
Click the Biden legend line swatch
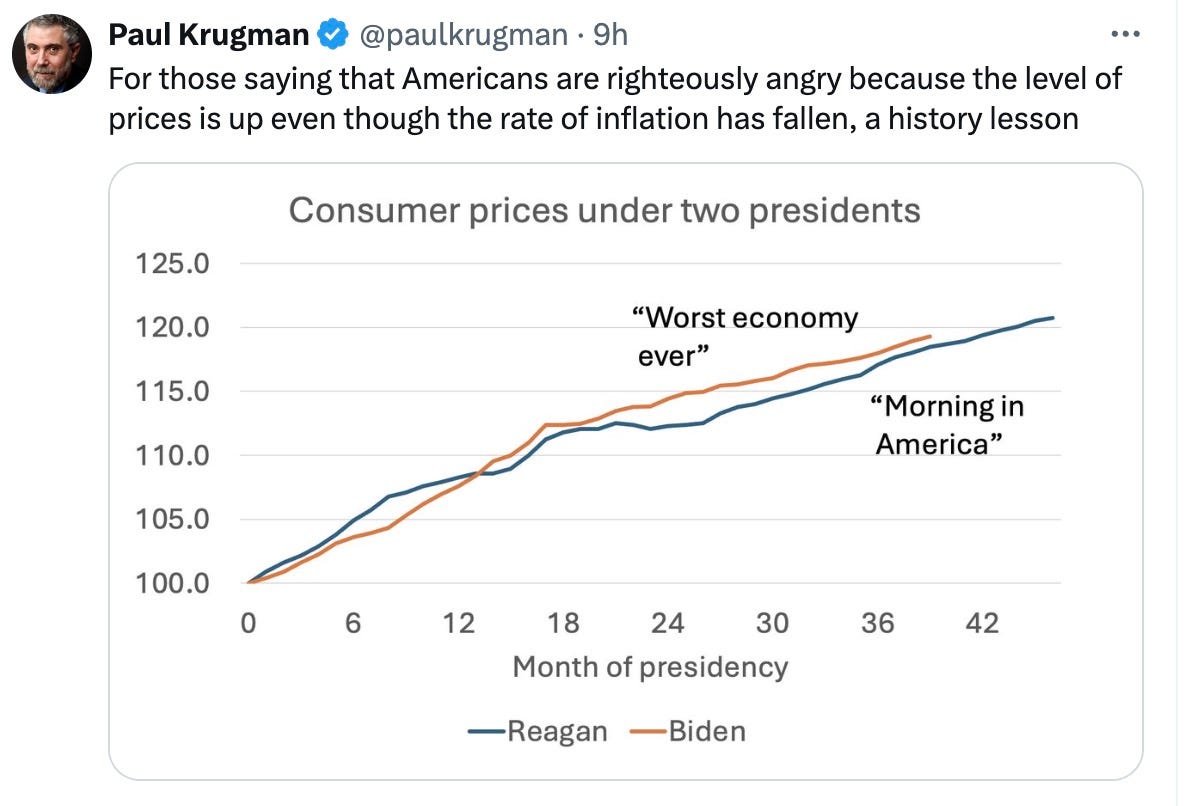pyautogui.click(x=648, y=731)
